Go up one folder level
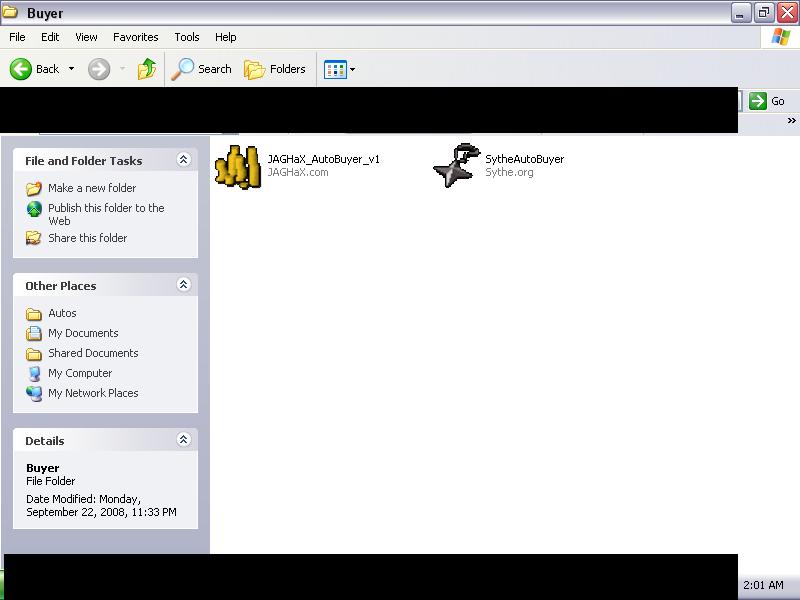 click(x=146, y=68)
